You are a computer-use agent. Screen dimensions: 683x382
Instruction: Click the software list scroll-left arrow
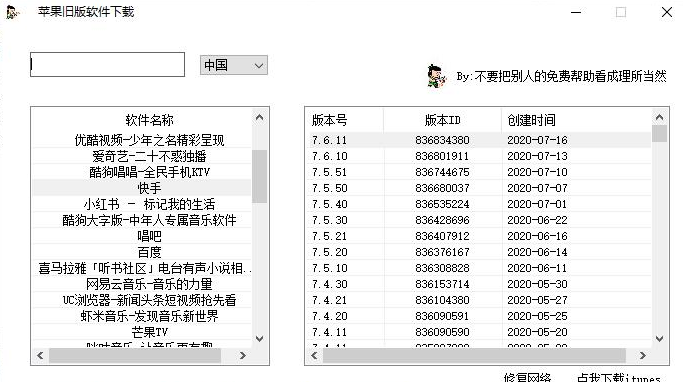[40, 355]
